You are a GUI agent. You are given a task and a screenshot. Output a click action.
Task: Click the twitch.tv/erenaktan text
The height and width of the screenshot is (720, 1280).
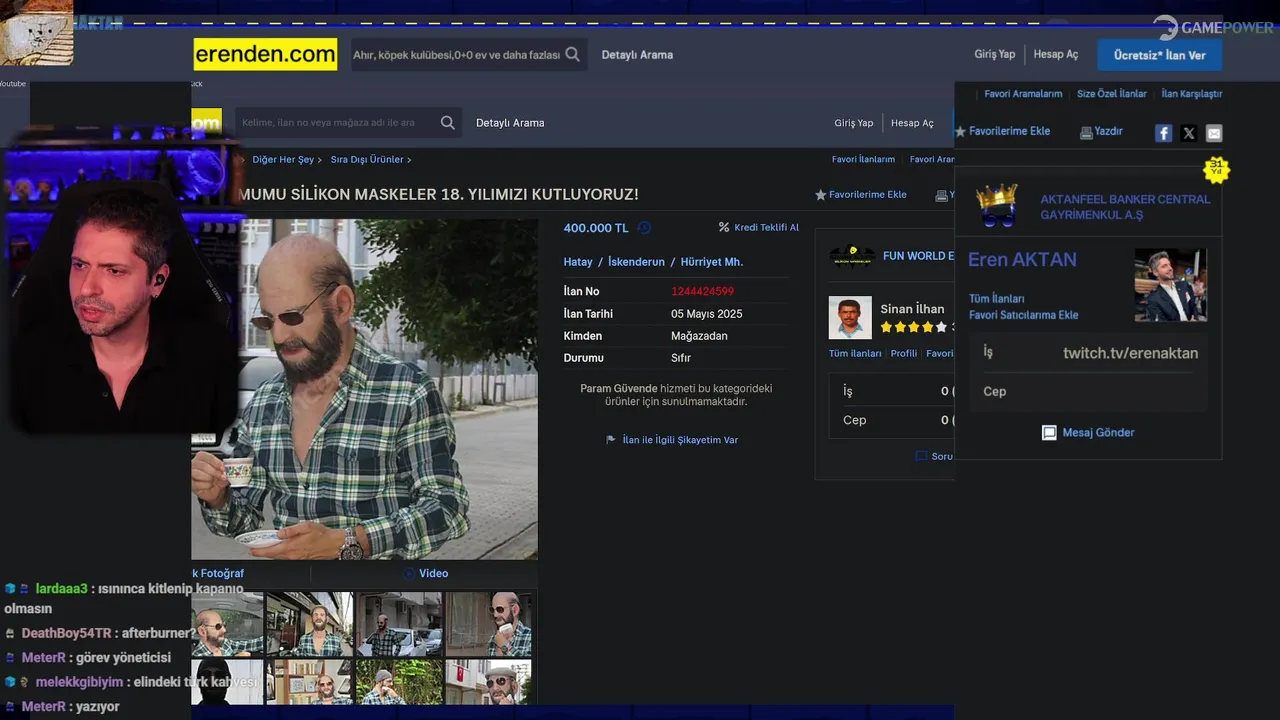click(1130, 353)
